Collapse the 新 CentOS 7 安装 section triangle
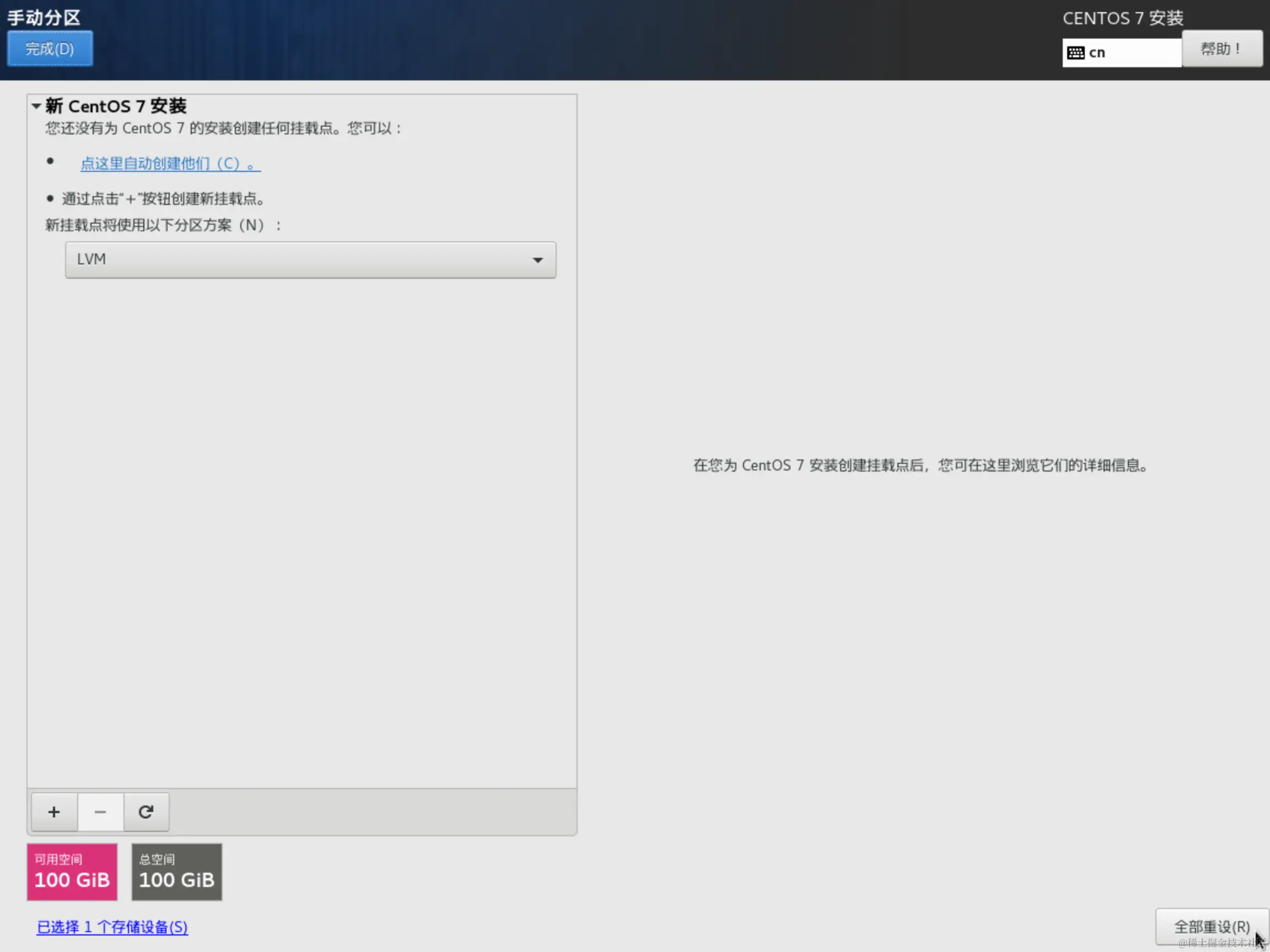The height and width of the screenshot is (952, 1270). pos(36,106)
